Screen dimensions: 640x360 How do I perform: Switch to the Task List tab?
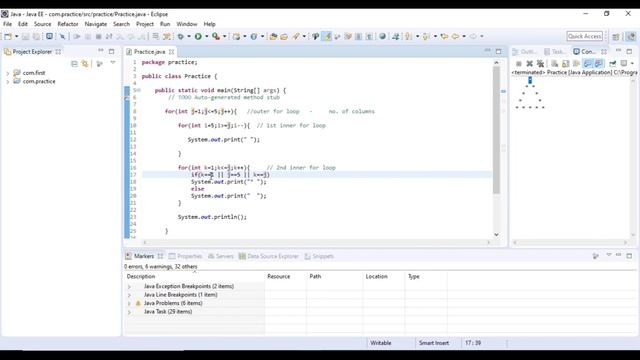(555, 52)
